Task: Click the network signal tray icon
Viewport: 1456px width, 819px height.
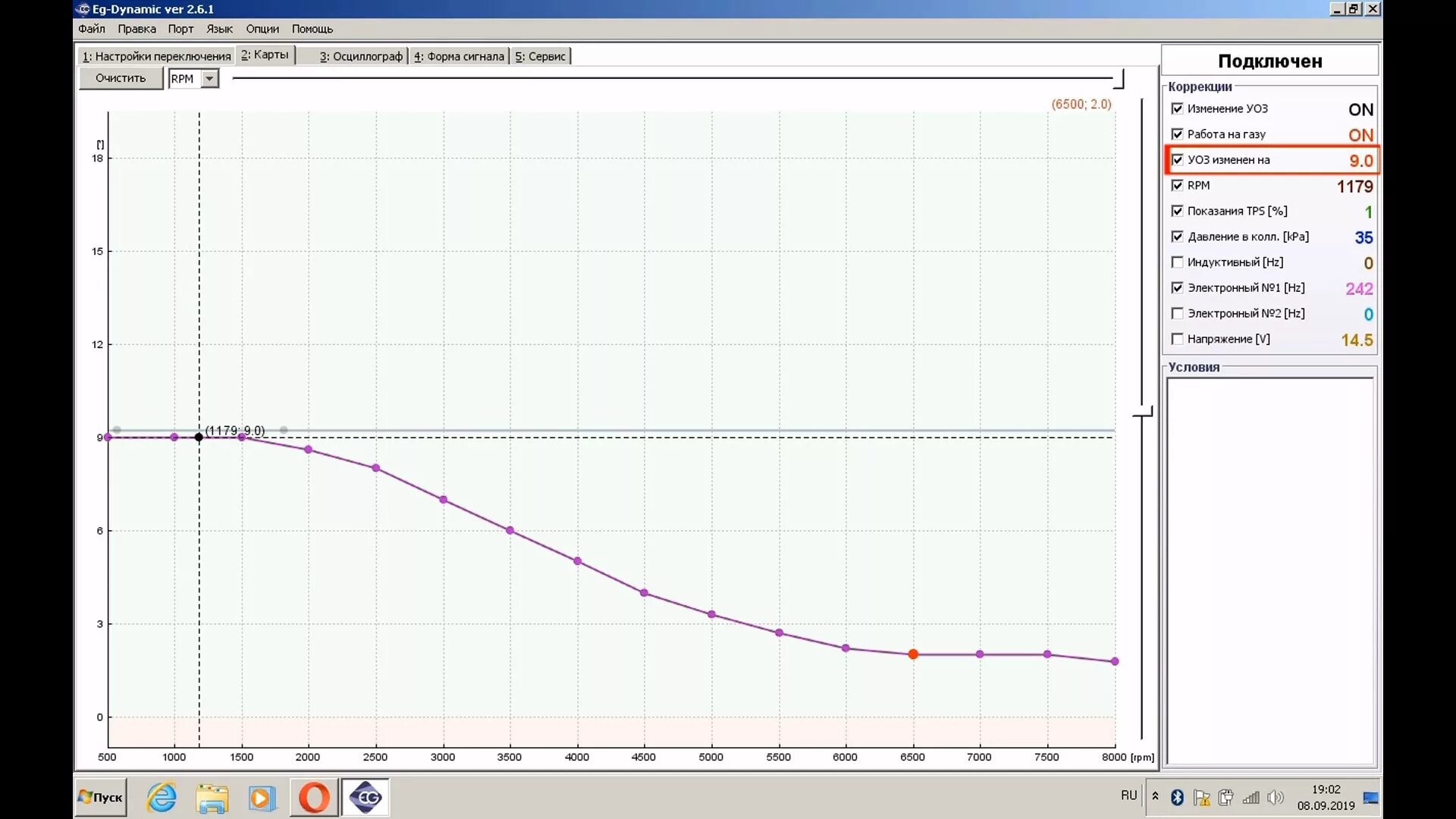Action: click(x=1250, y=797)
